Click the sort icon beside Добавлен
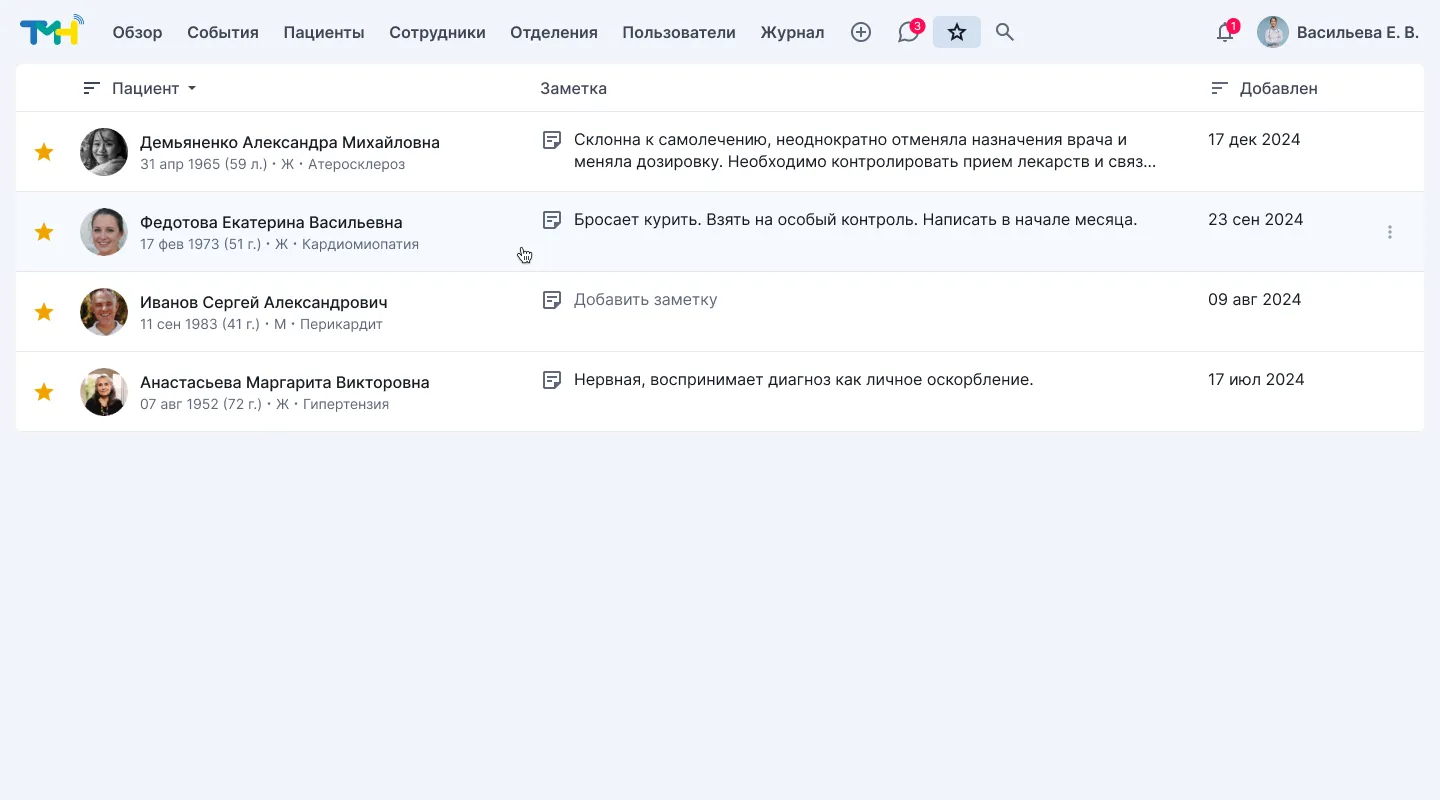The height and width of the screenshot is (800, 1440). [1219, 88]
